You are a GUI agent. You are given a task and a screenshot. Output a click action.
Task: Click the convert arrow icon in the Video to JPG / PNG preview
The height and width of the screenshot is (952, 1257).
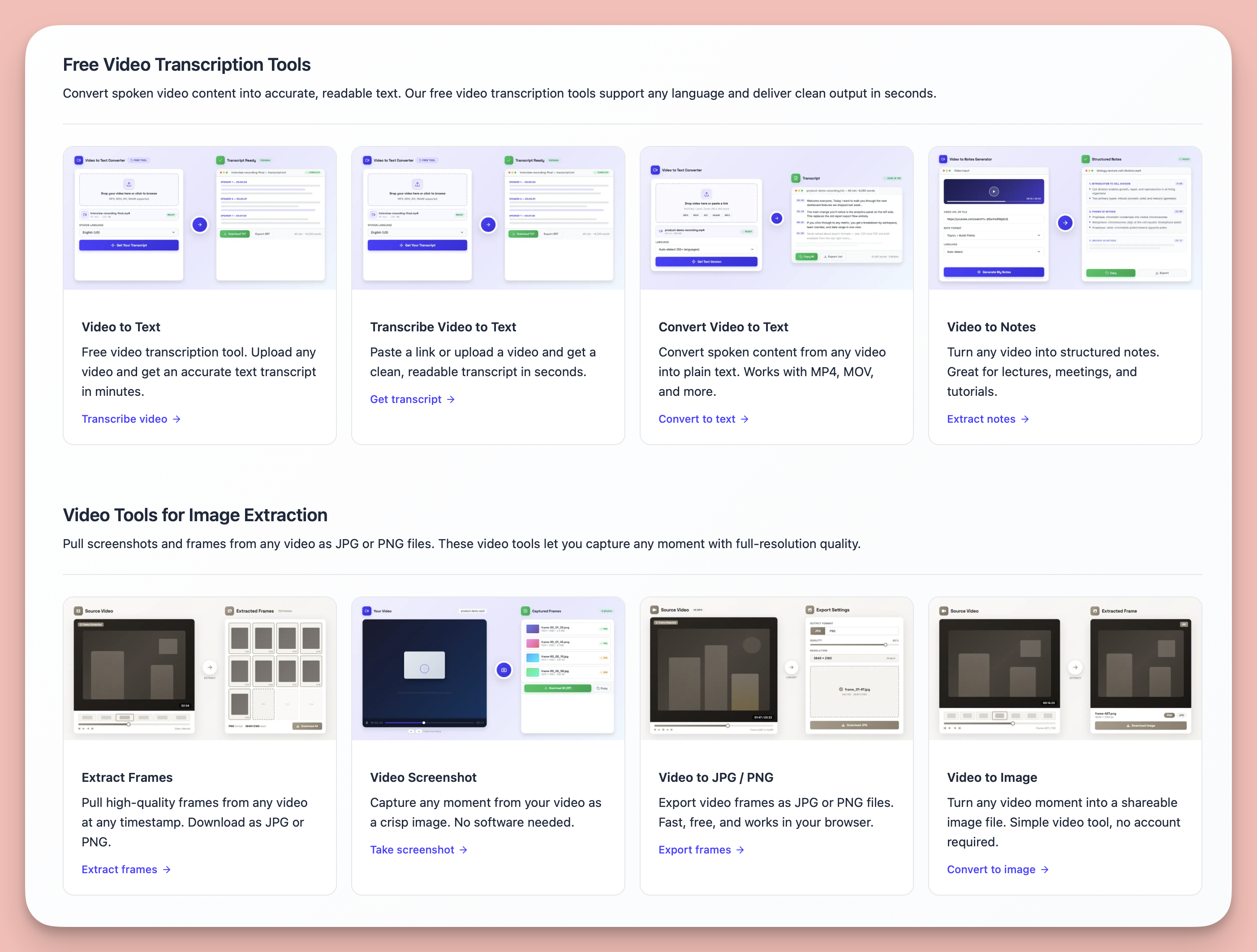coord(791,667)
